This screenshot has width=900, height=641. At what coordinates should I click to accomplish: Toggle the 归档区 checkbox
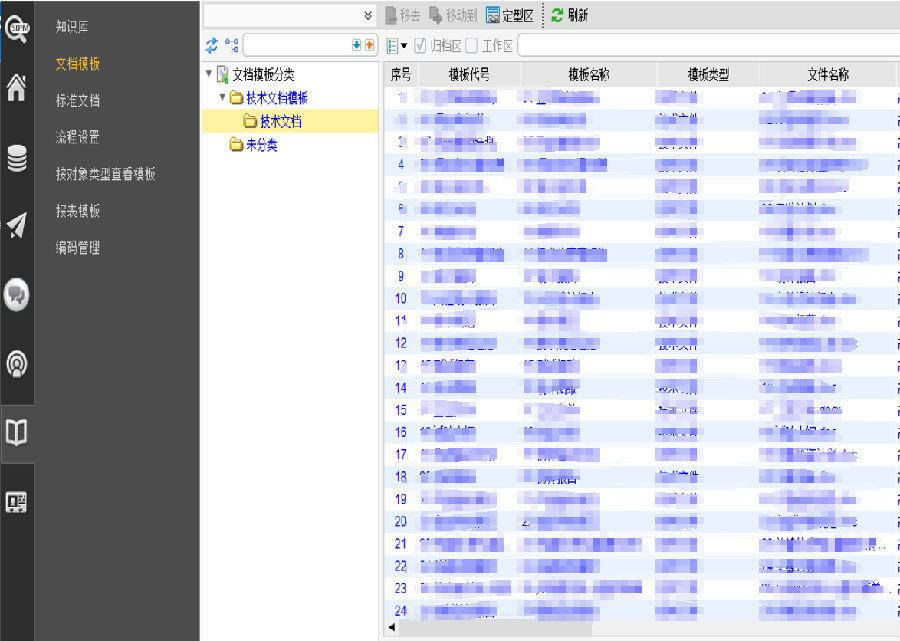point(421,46)
